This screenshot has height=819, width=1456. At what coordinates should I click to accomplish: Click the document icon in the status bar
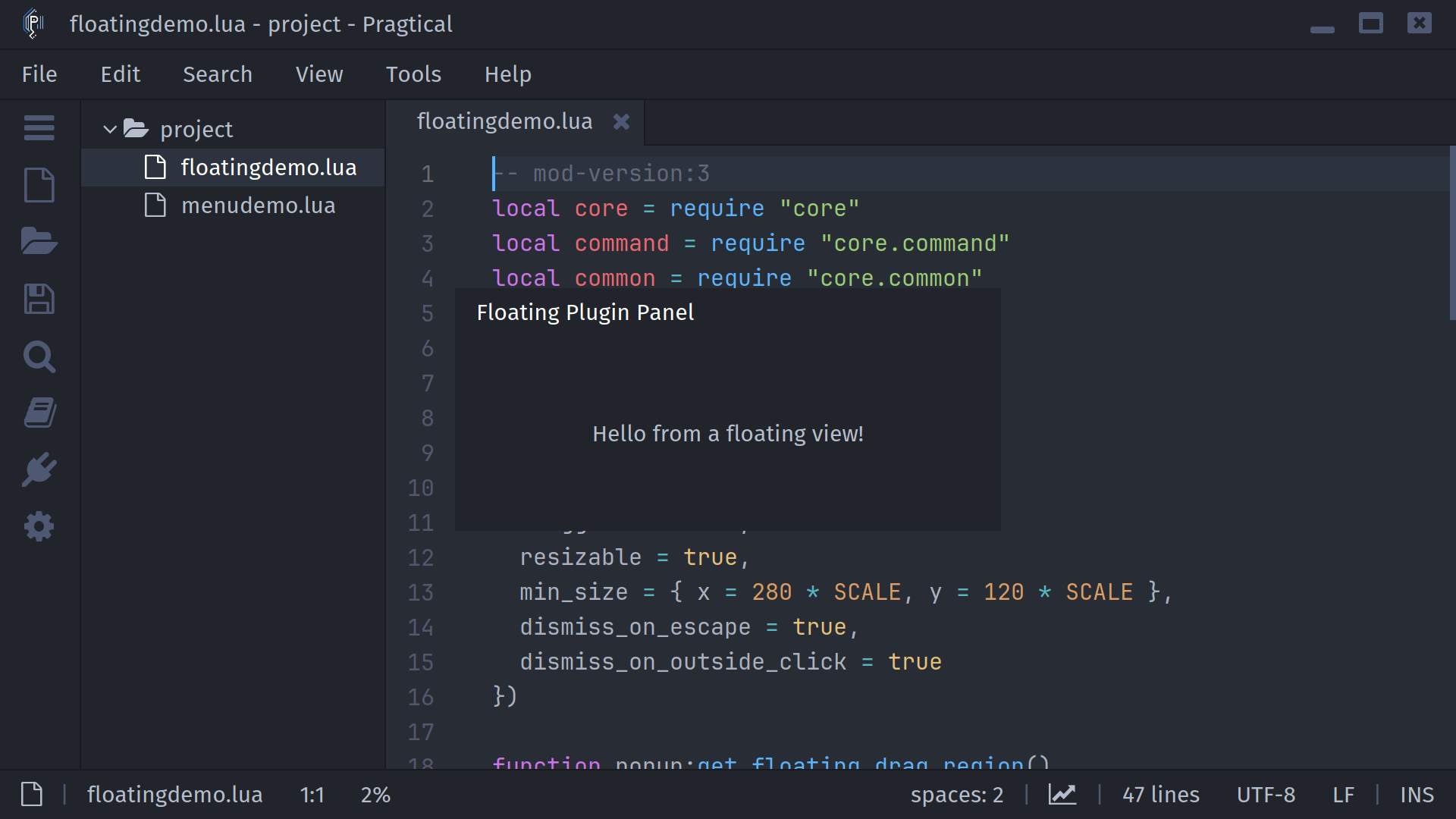click(x=31, y=794)
